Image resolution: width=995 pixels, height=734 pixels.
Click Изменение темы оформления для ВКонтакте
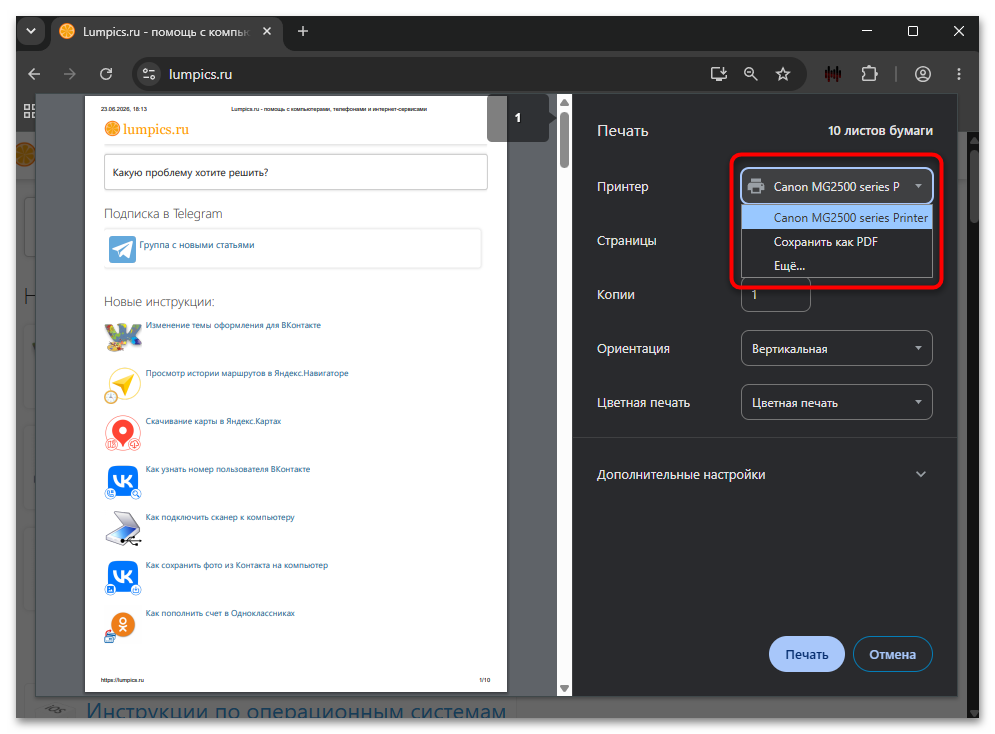point(233,325)
